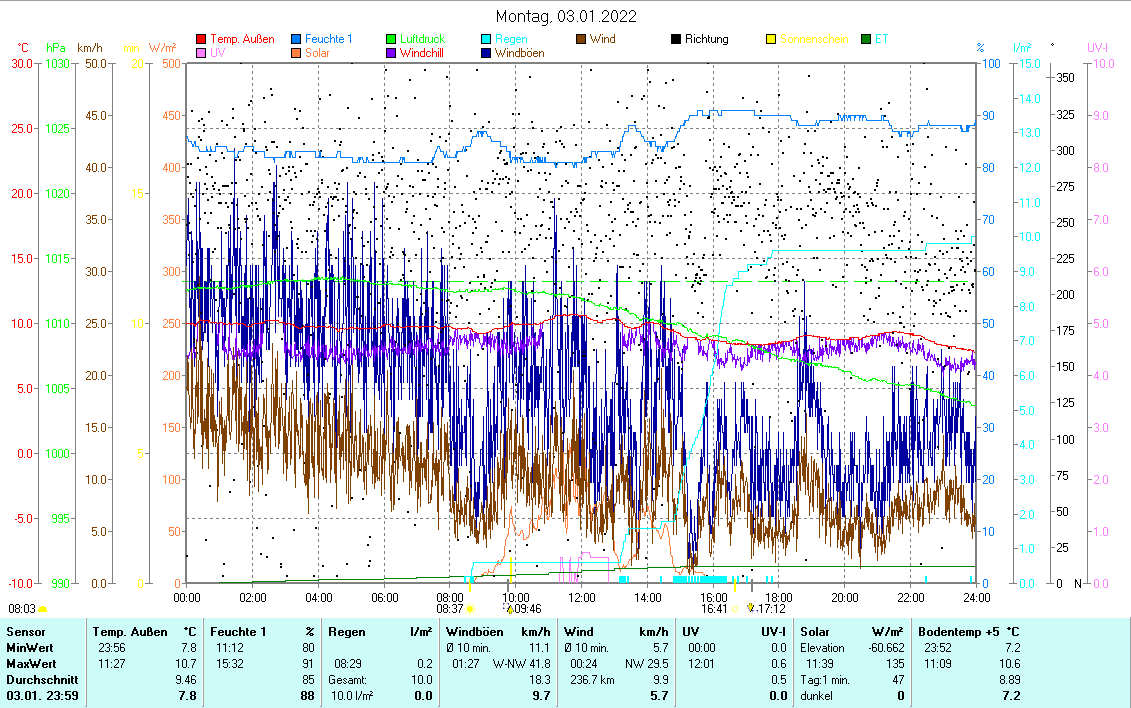Click the Windböen column header in table

pos(475,632)
